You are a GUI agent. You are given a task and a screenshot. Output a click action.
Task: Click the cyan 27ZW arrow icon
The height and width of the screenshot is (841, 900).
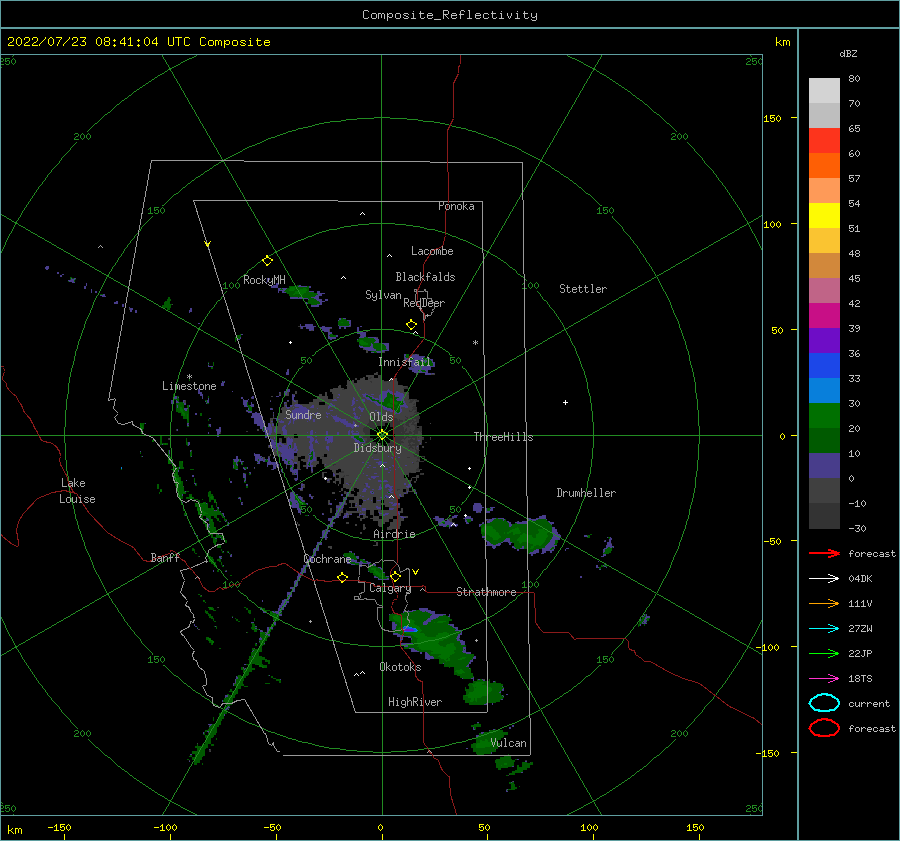point(824,629)
